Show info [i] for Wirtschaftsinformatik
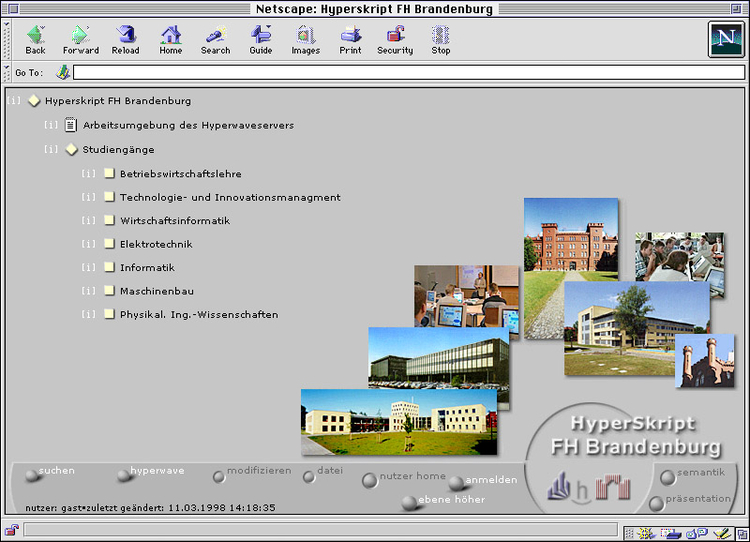 [x=88, y=220]
